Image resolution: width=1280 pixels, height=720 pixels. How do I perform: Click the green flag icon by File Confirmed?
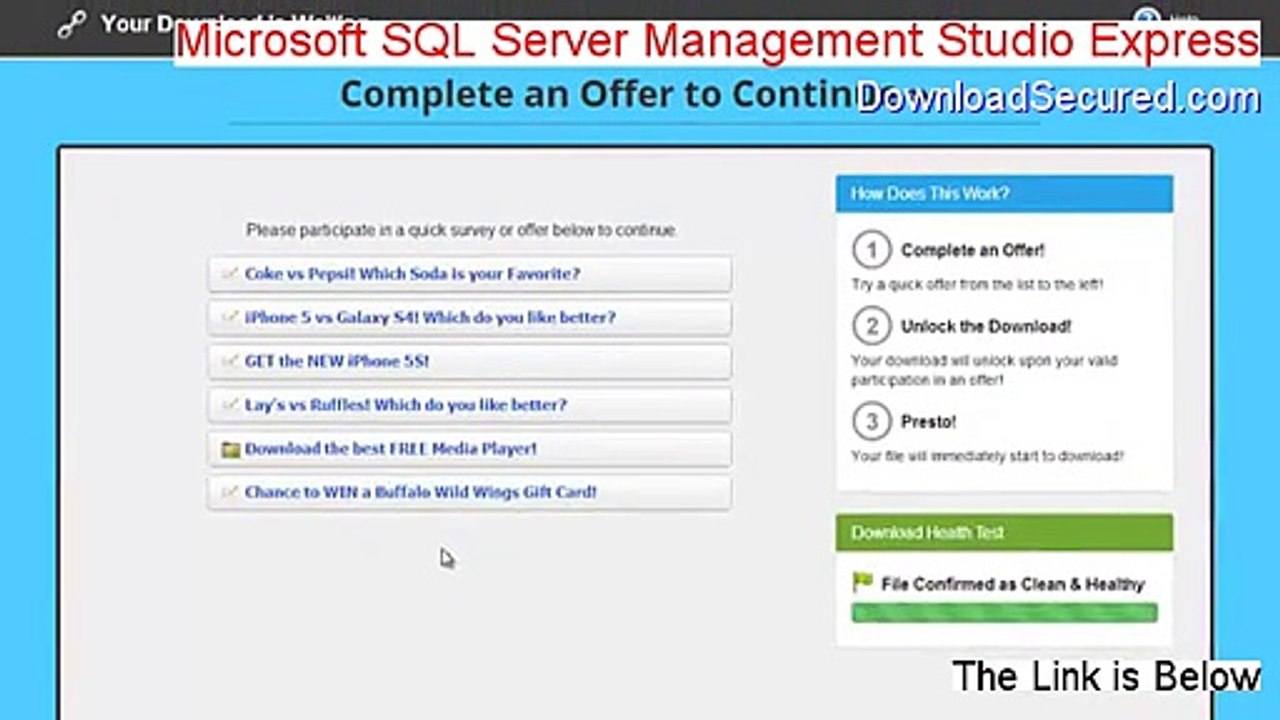pyautogui.click(x=862, y=582)
